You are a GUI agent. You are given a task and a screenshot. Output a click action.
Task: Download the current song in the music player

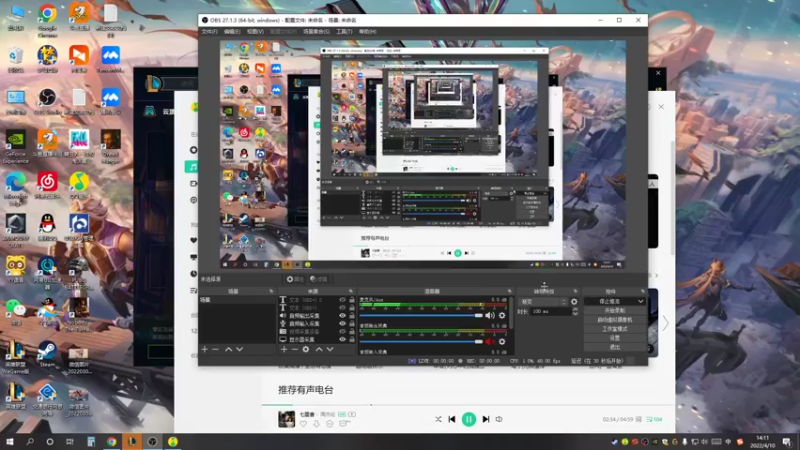316,423
